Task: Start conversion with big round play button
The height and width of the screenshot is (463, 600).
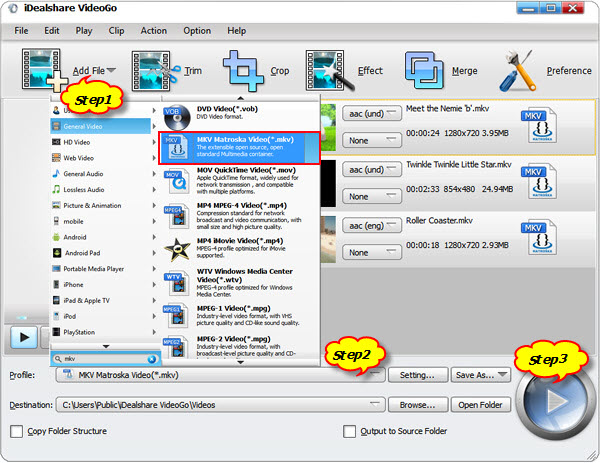Action: point(554,402)
